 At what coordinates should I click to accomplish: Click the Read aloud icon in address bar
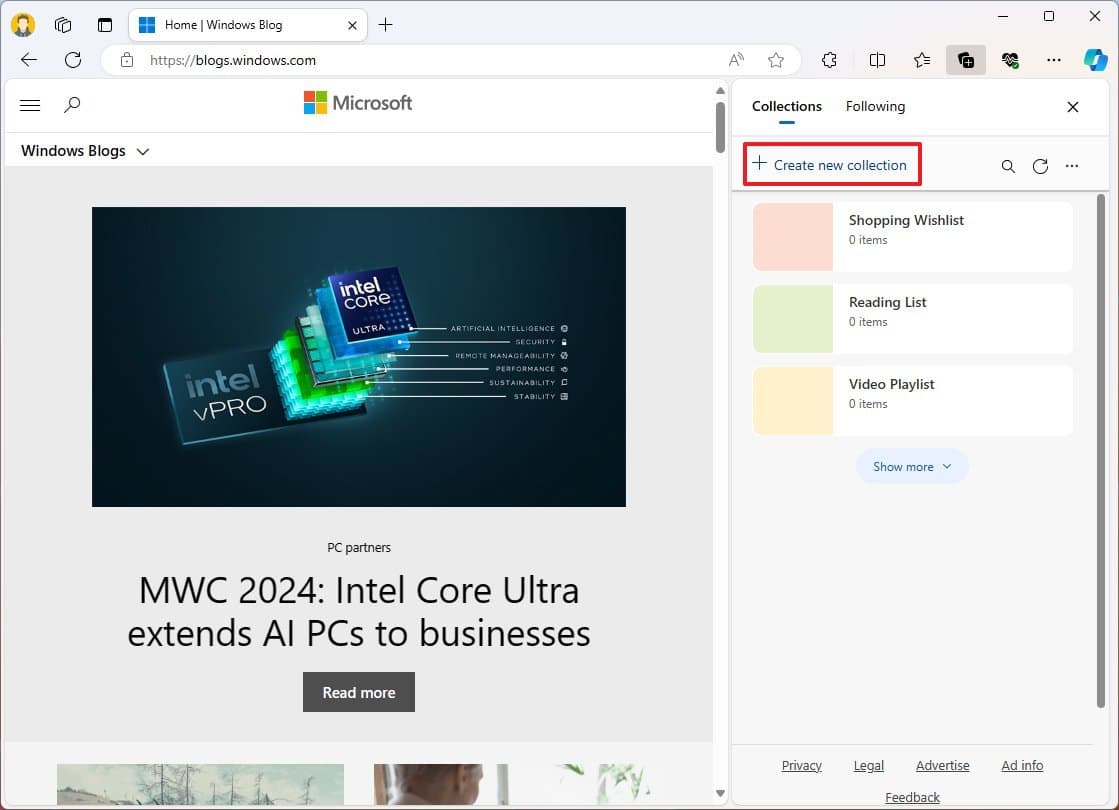pos(736,60)
